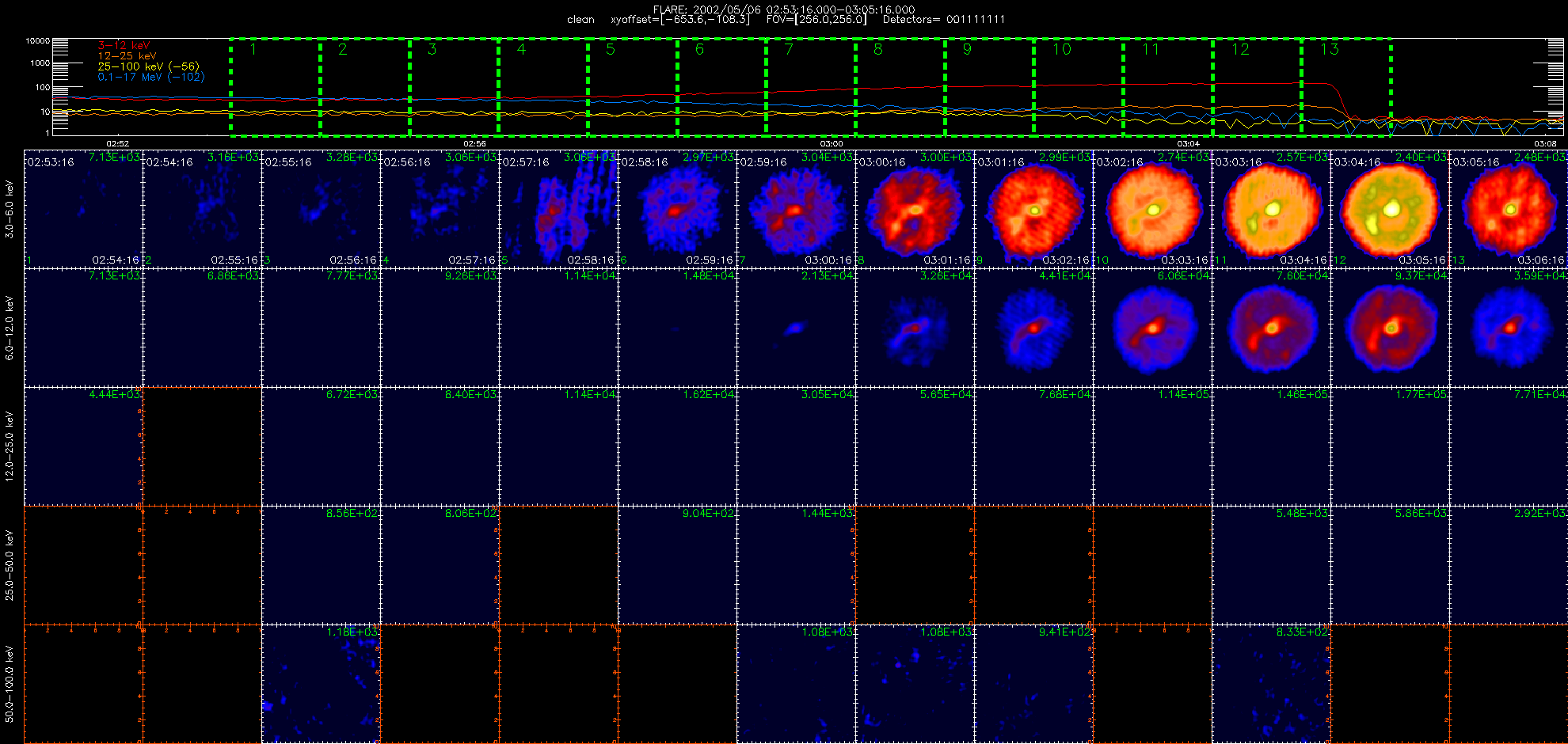The width and height of the screenshot is (1568, 744).
Task: Click the 8.56E+02 count value
Action: (352, 513)
